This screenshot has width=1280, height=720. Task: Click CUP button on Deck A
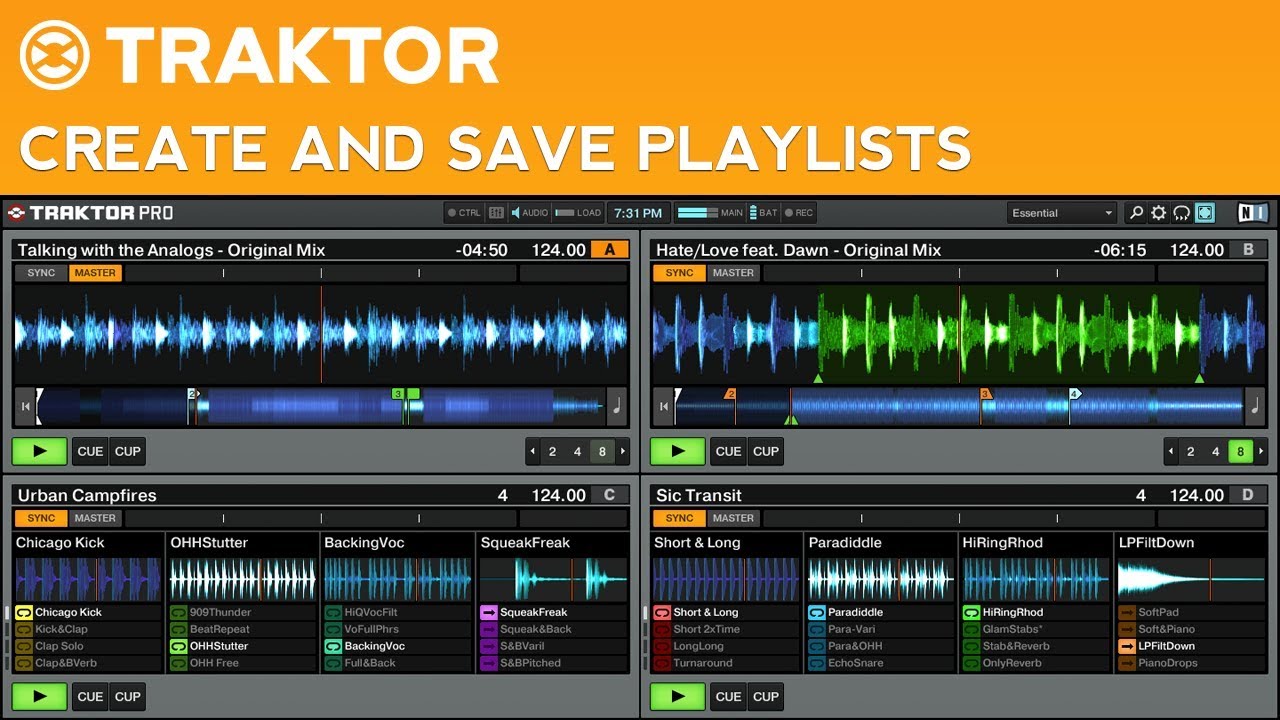coord(127,451)
